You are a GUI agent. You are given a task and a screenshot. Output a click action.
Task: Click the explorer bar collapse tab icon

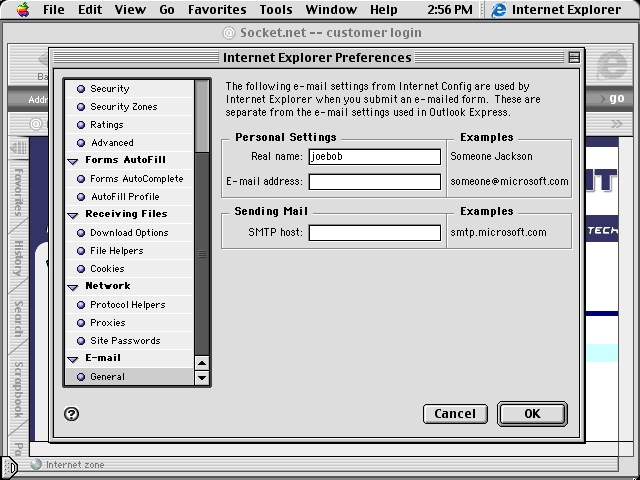(x=18, y=147)
